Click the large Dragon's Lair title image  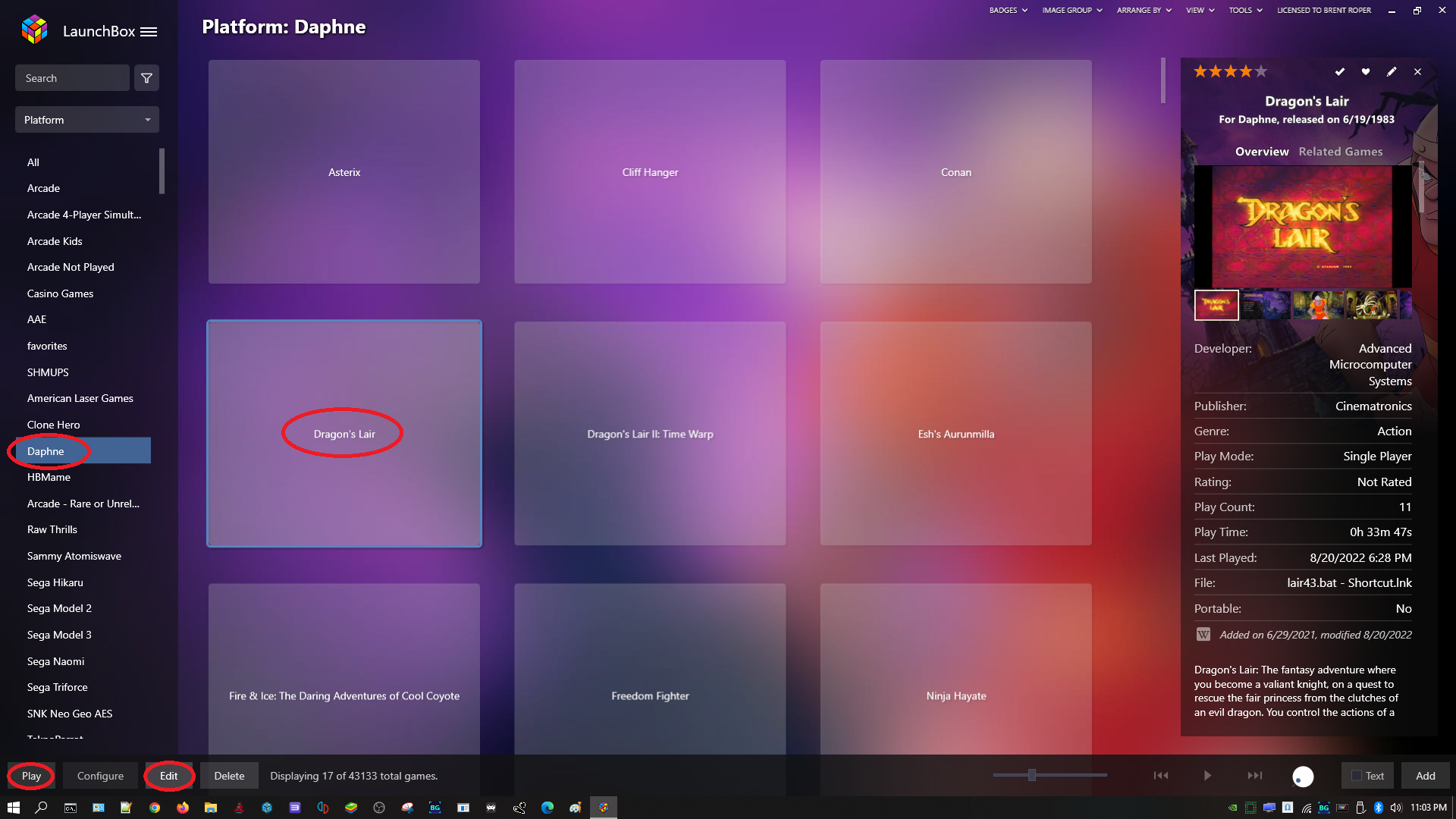(x=1303, y=226)
